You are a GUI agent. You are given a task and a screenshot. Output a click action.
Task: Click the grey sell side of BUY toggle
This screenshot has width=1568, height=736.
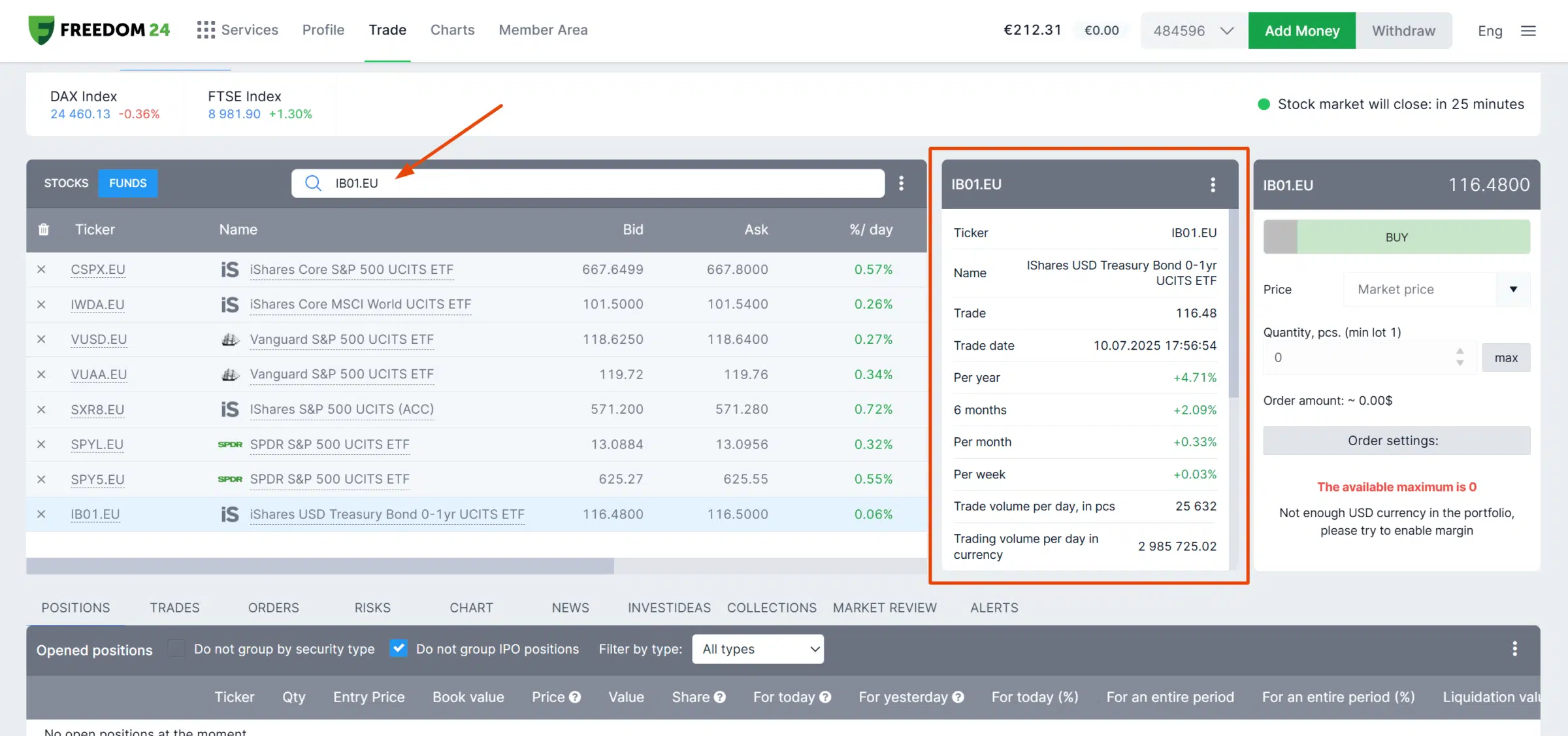[x=1280, y=237]
